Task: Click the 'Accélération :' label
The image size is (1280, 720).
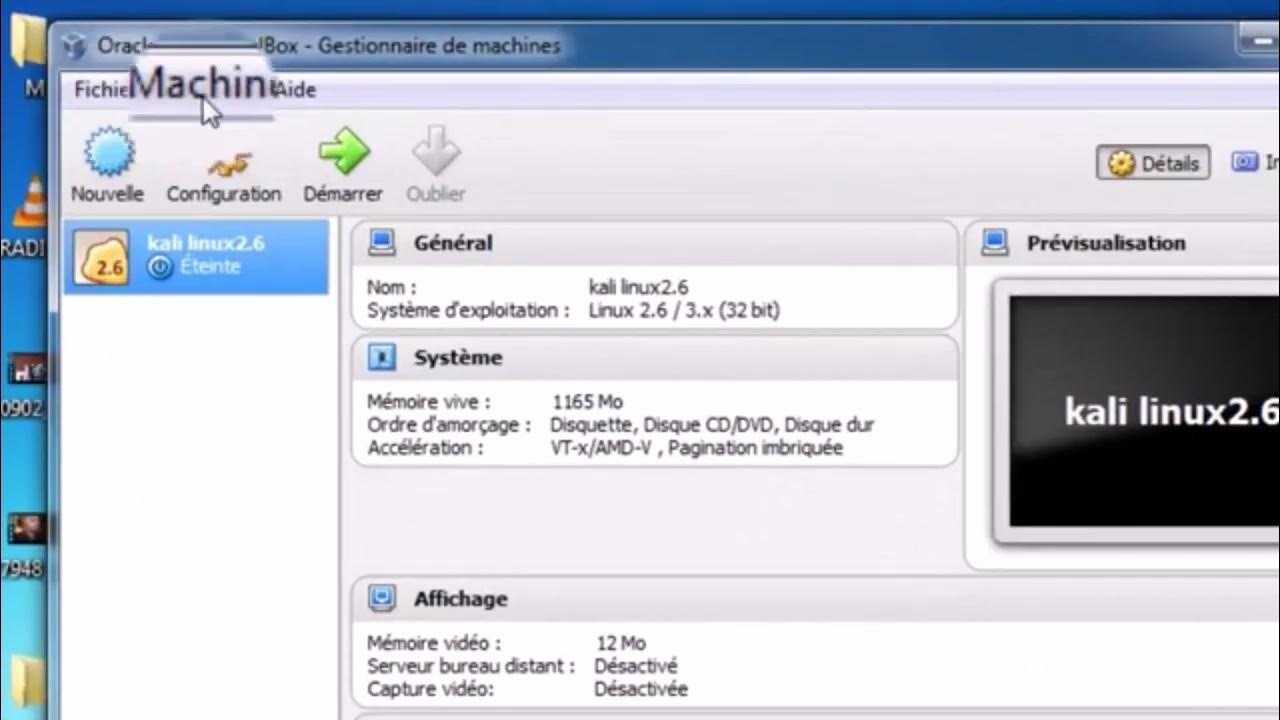Action: 425,448
